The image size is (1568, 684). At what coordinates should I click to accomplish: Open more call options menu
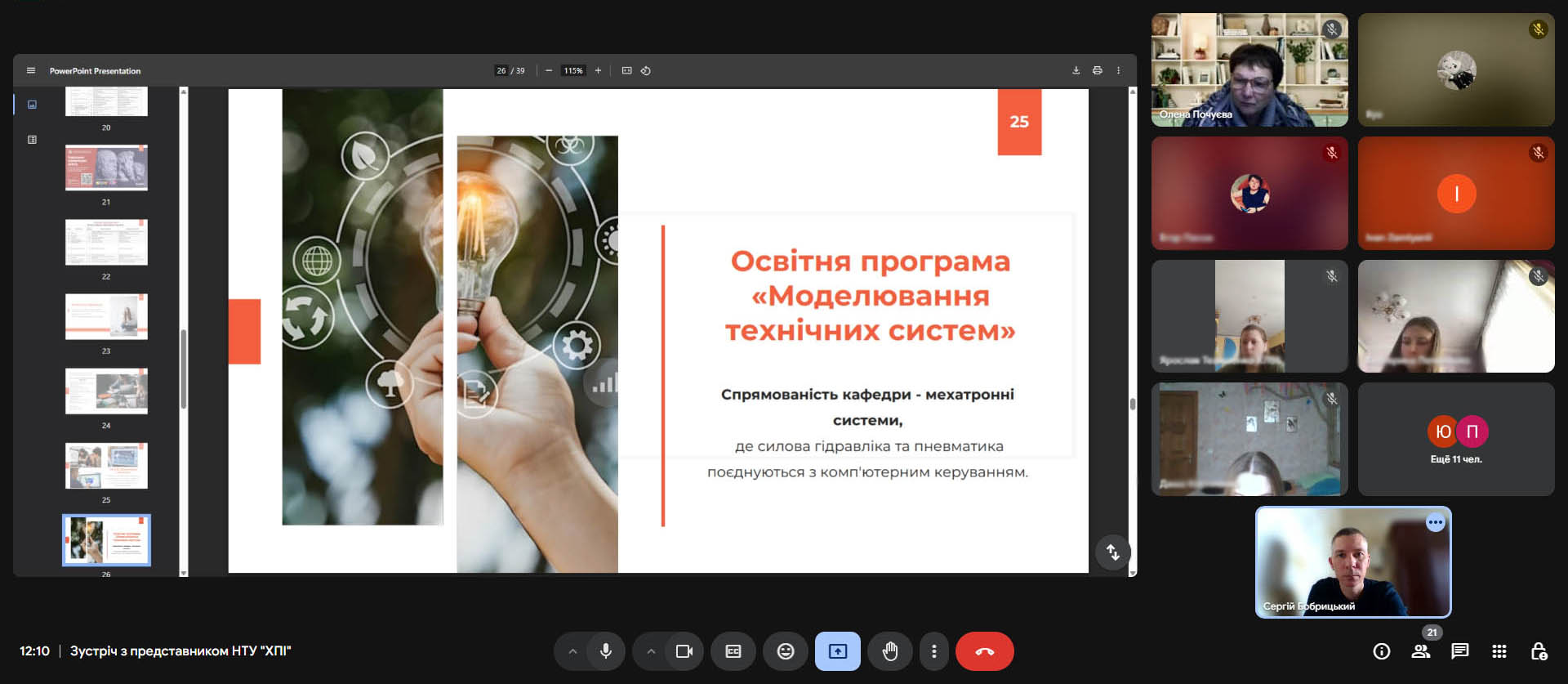(x=934, y=651)
